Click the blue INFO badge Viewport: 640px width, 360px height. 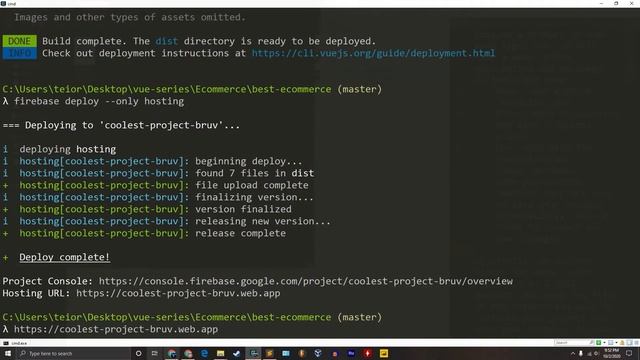point(20,53)
